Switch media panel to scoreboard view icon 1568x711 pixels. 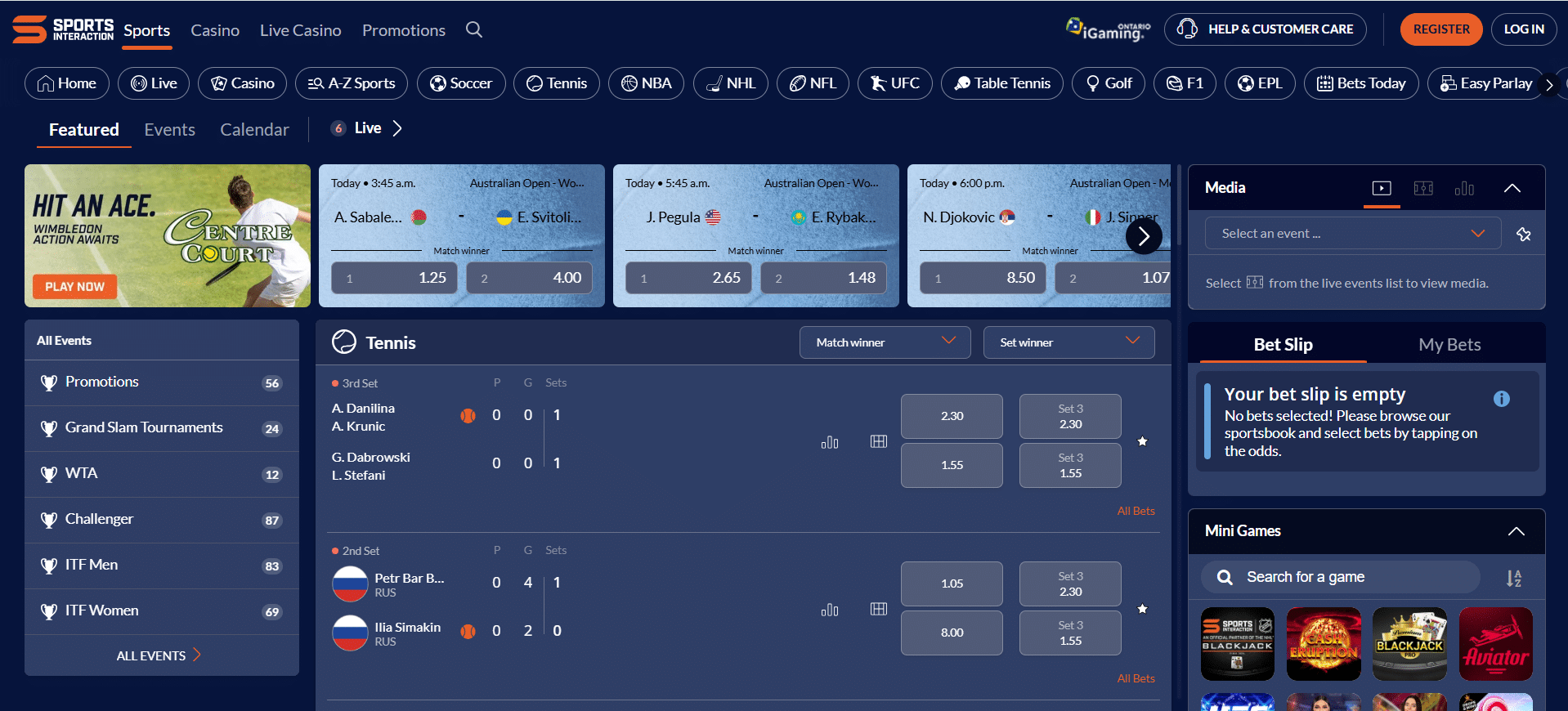click(x=1423, y=188)
